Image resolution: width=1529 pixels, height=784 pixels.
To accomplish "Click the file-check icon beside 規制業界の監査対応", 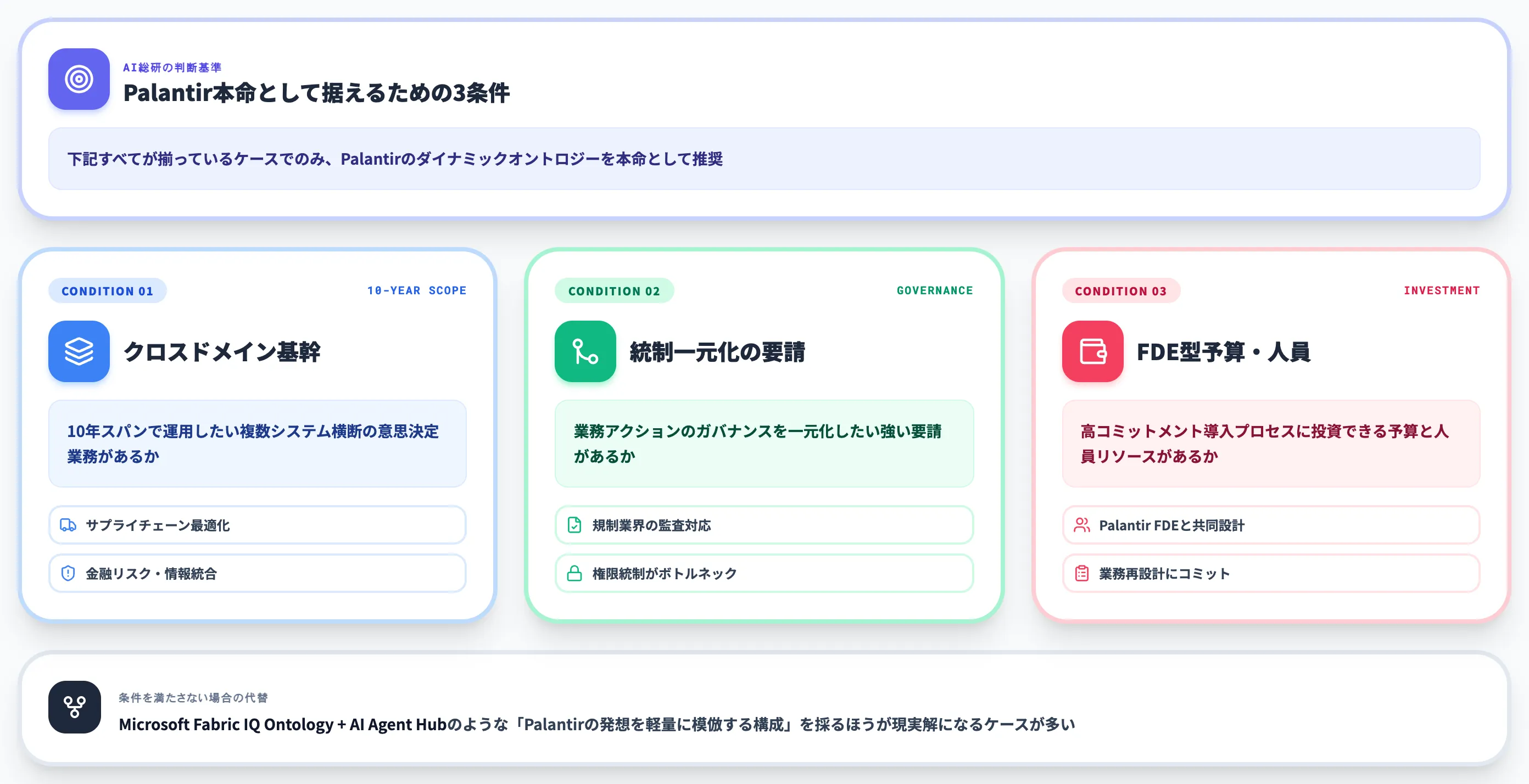I will (574, 525).
